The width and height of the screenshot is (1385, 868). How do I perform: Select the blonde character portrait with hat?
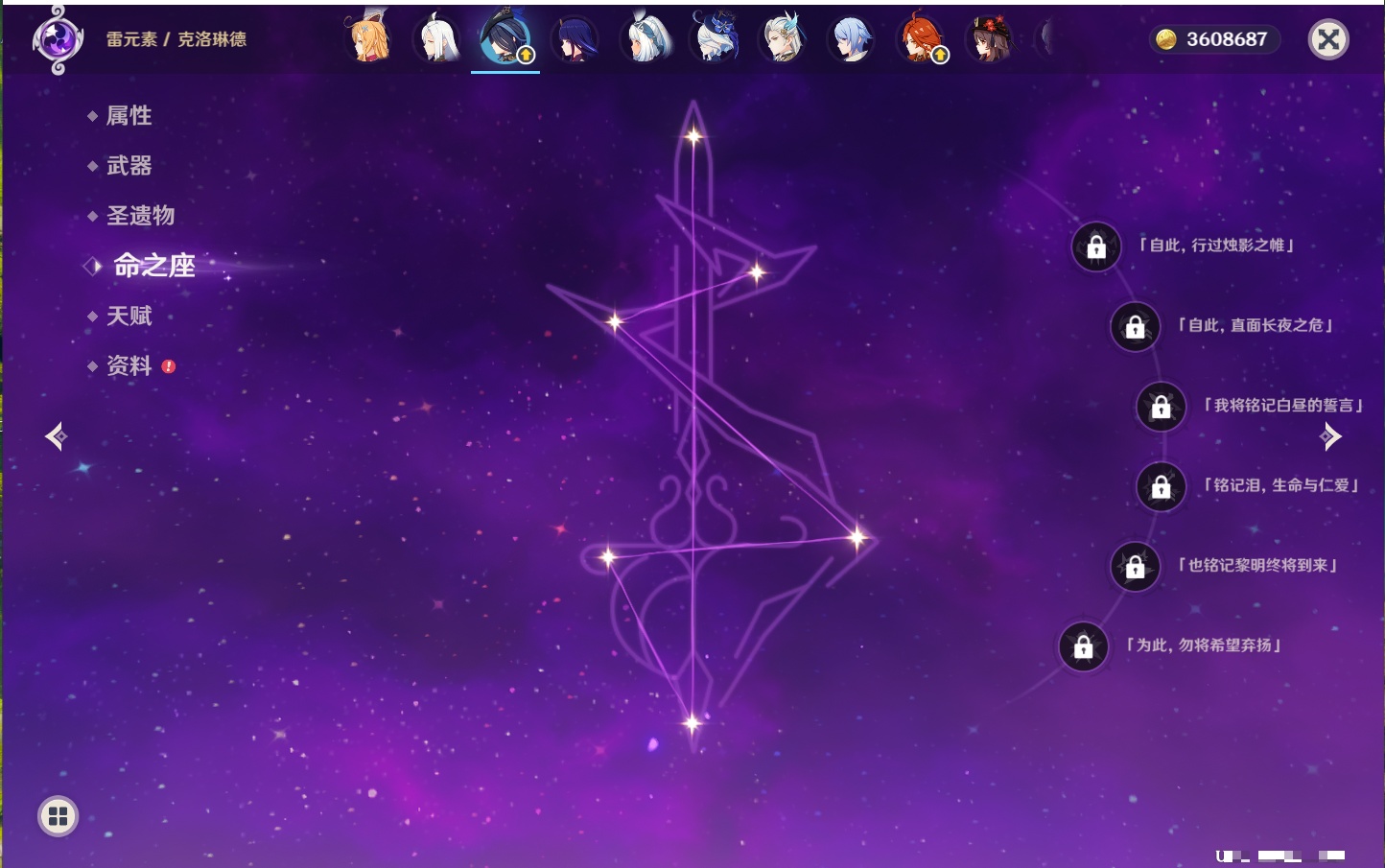coord(370,38)
